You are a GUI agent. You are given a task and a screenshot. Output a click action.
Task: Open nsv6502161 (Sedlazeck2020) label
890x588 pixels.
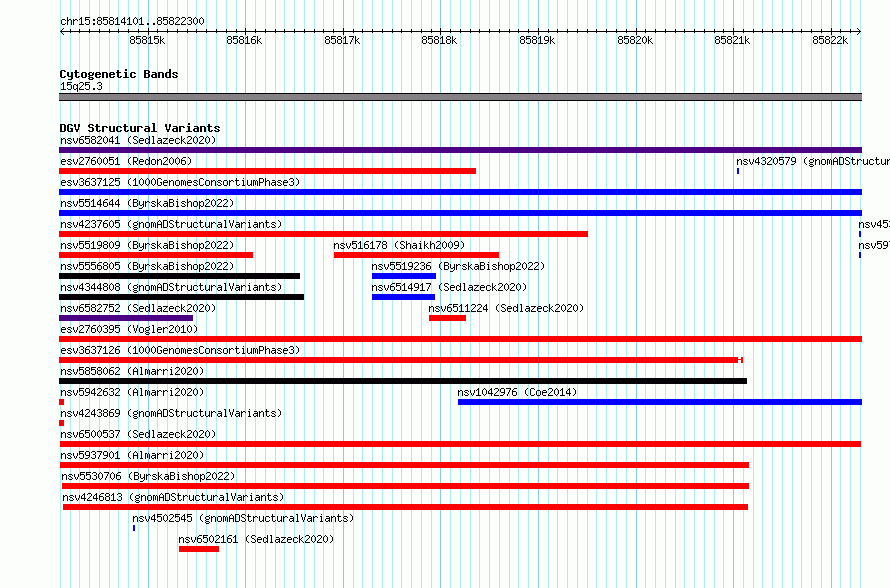pos(256,539)
